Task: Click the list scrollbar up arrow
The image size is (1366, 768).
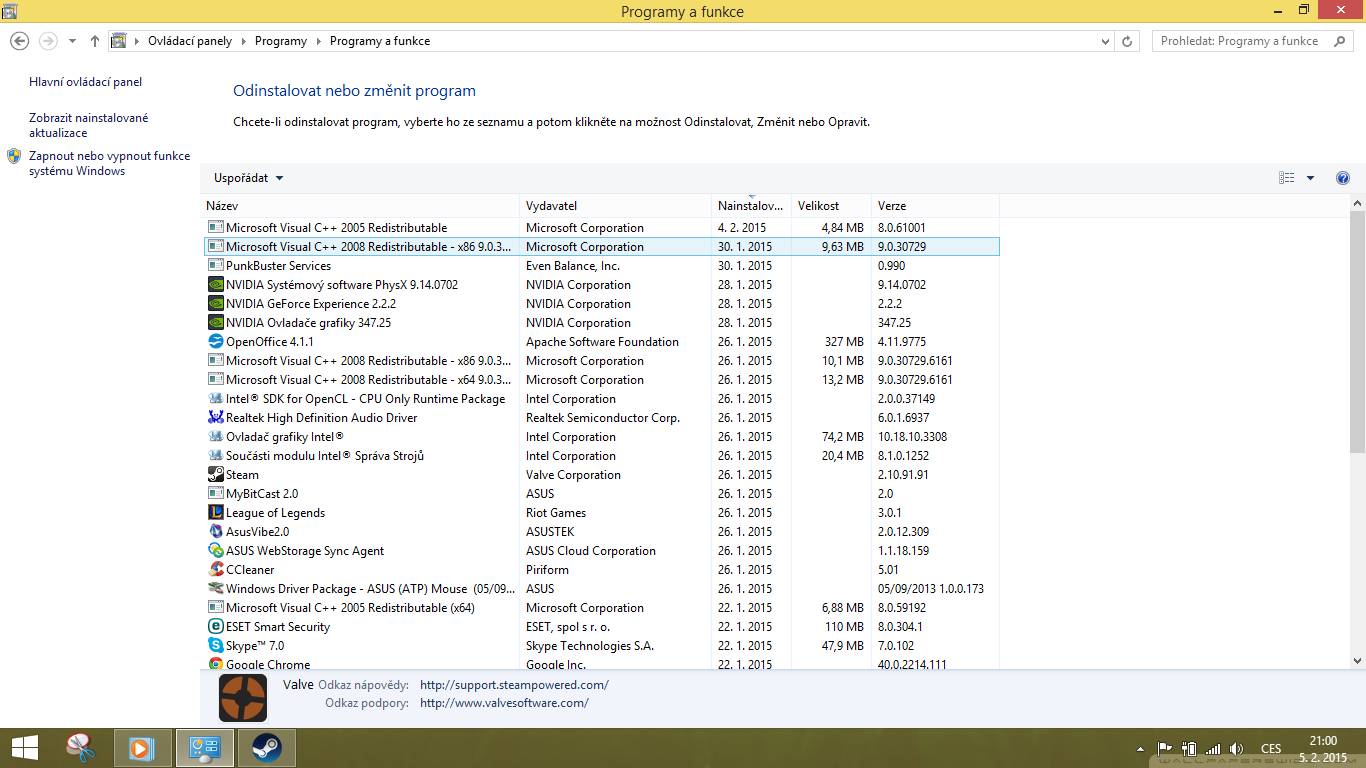Action: 1357,204
